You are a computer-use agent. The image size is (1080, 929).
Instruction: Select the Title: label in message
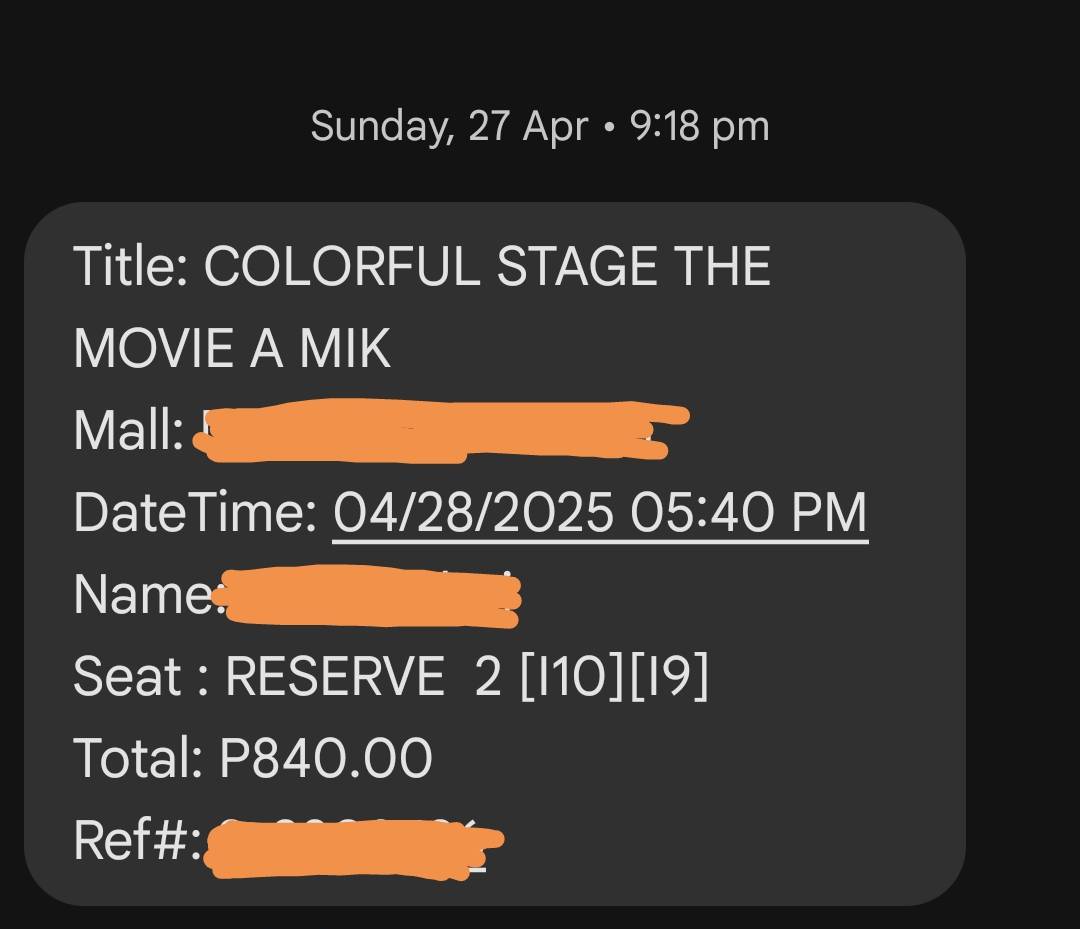point(131,266)
